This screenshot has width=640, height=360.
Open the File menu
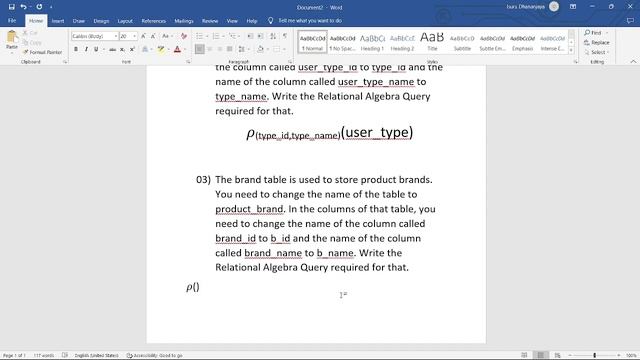point(12,20)
